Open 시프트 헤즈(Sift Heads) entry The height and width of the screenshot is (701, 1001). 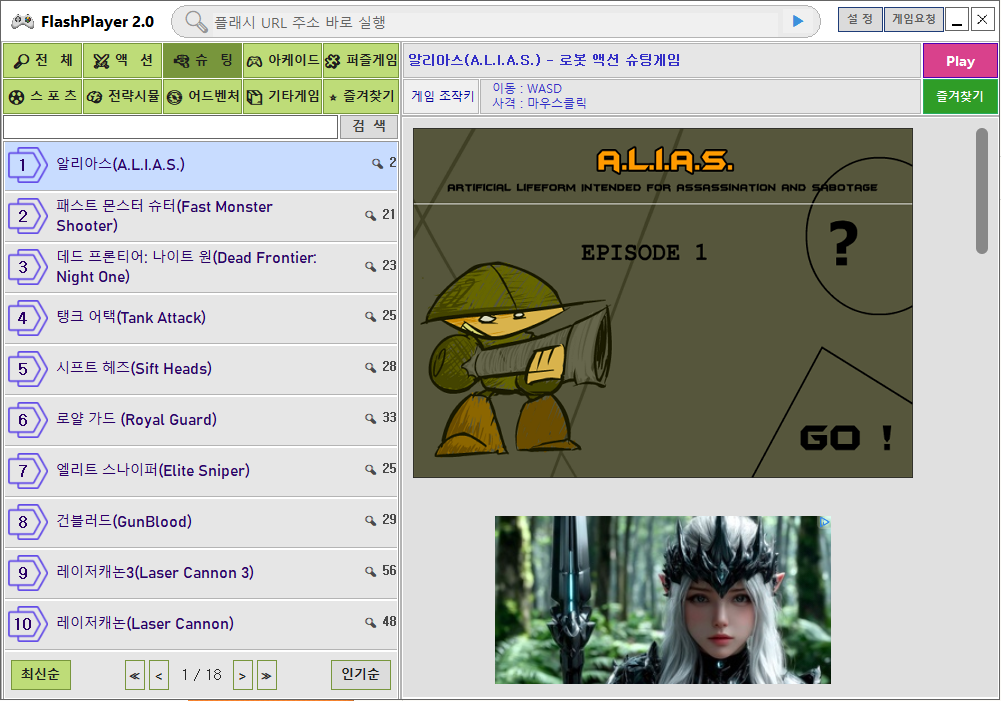click(200, 369)
